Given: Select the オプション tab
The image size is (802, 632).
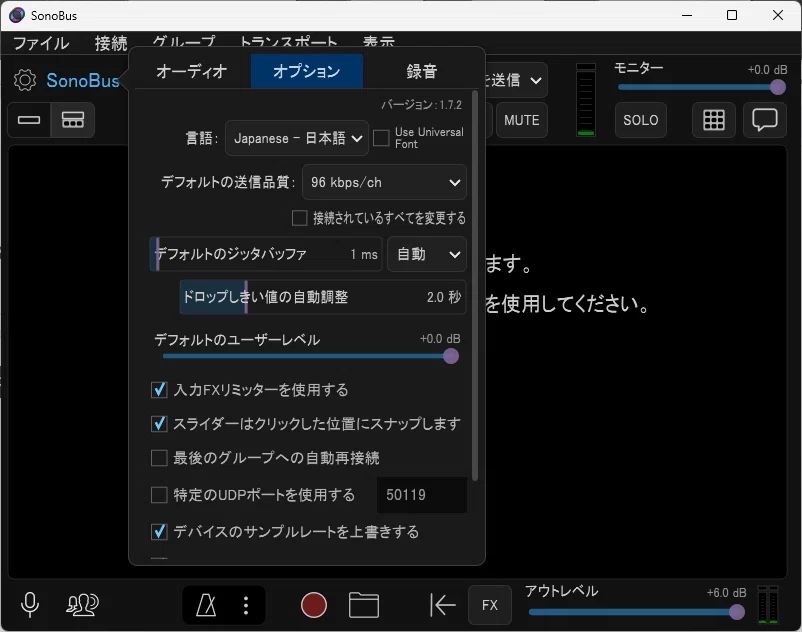Looking at the screenshot, I should click(x=307, y=71).
